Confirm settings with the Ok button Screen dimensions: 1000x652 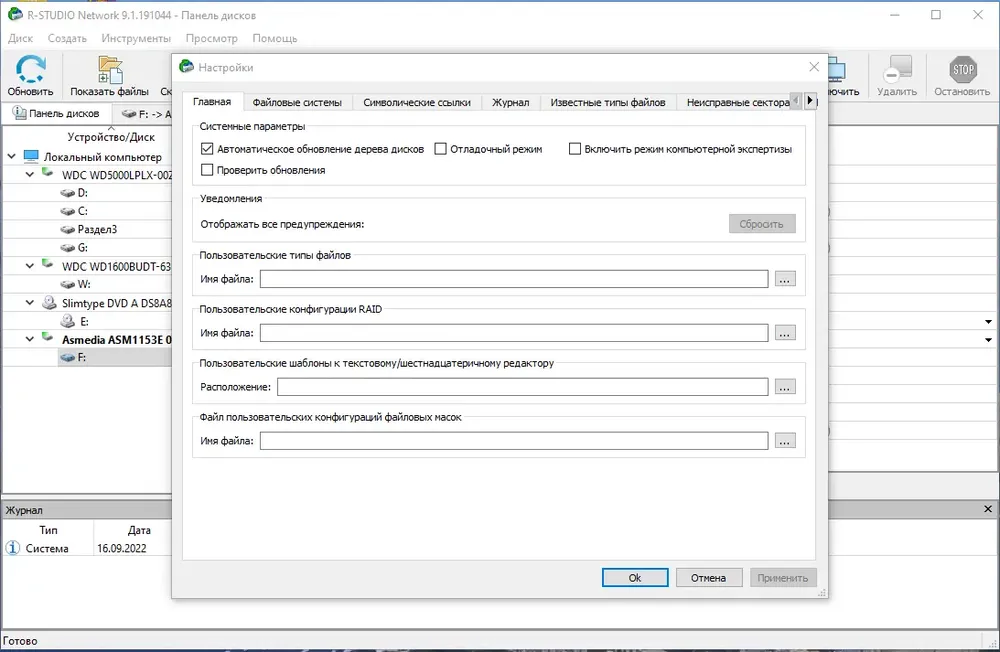pyautogui.click(x=635, y=577)
